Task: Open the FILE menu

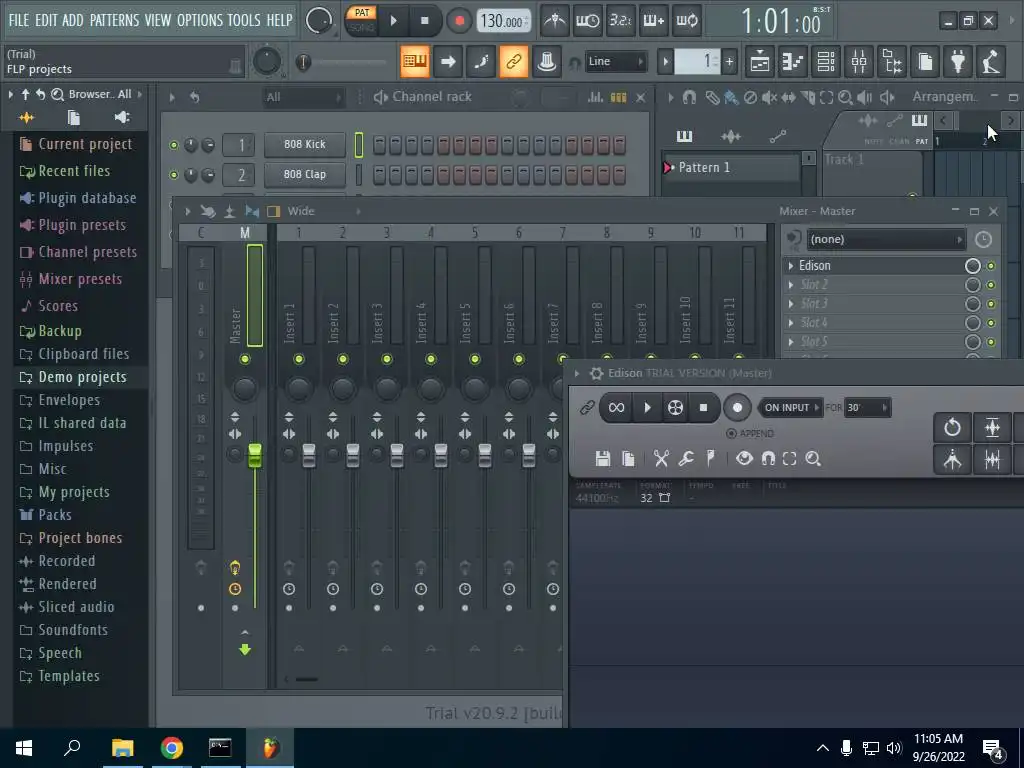Action: click(19, 20)
